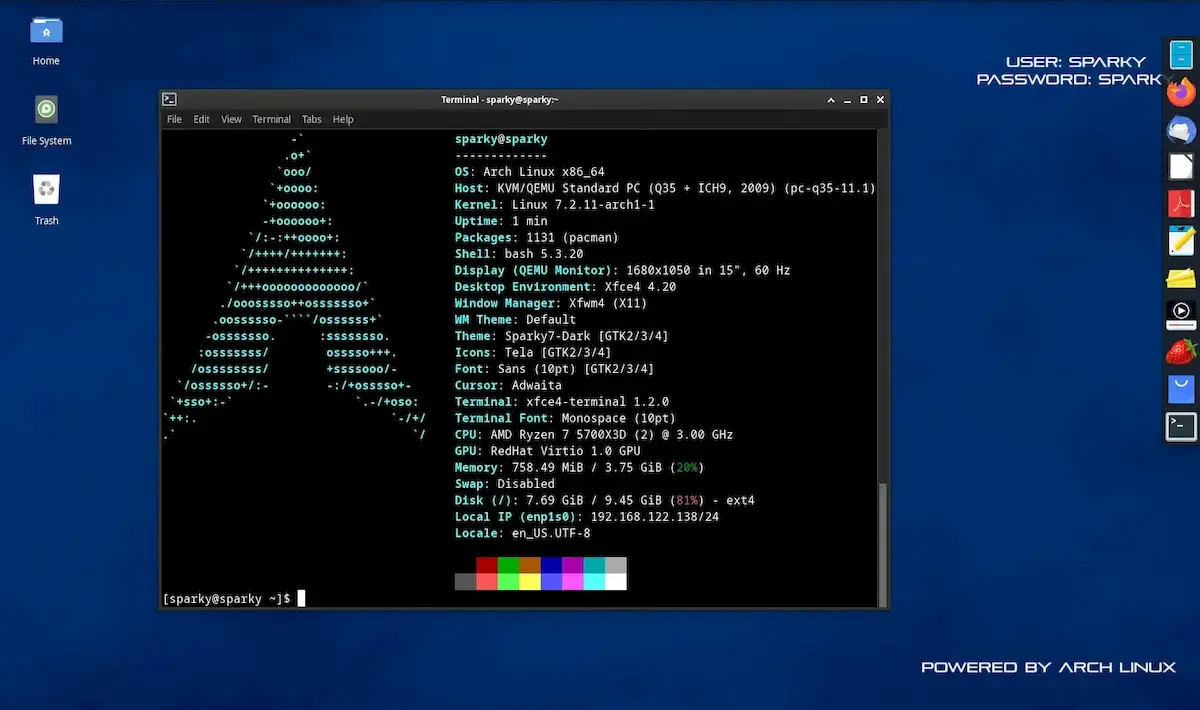Click the 'Theme: Sparky7-Dark' line
Image resolution: width=1200 pixels, height=710 pixels.
pos(562,336)
